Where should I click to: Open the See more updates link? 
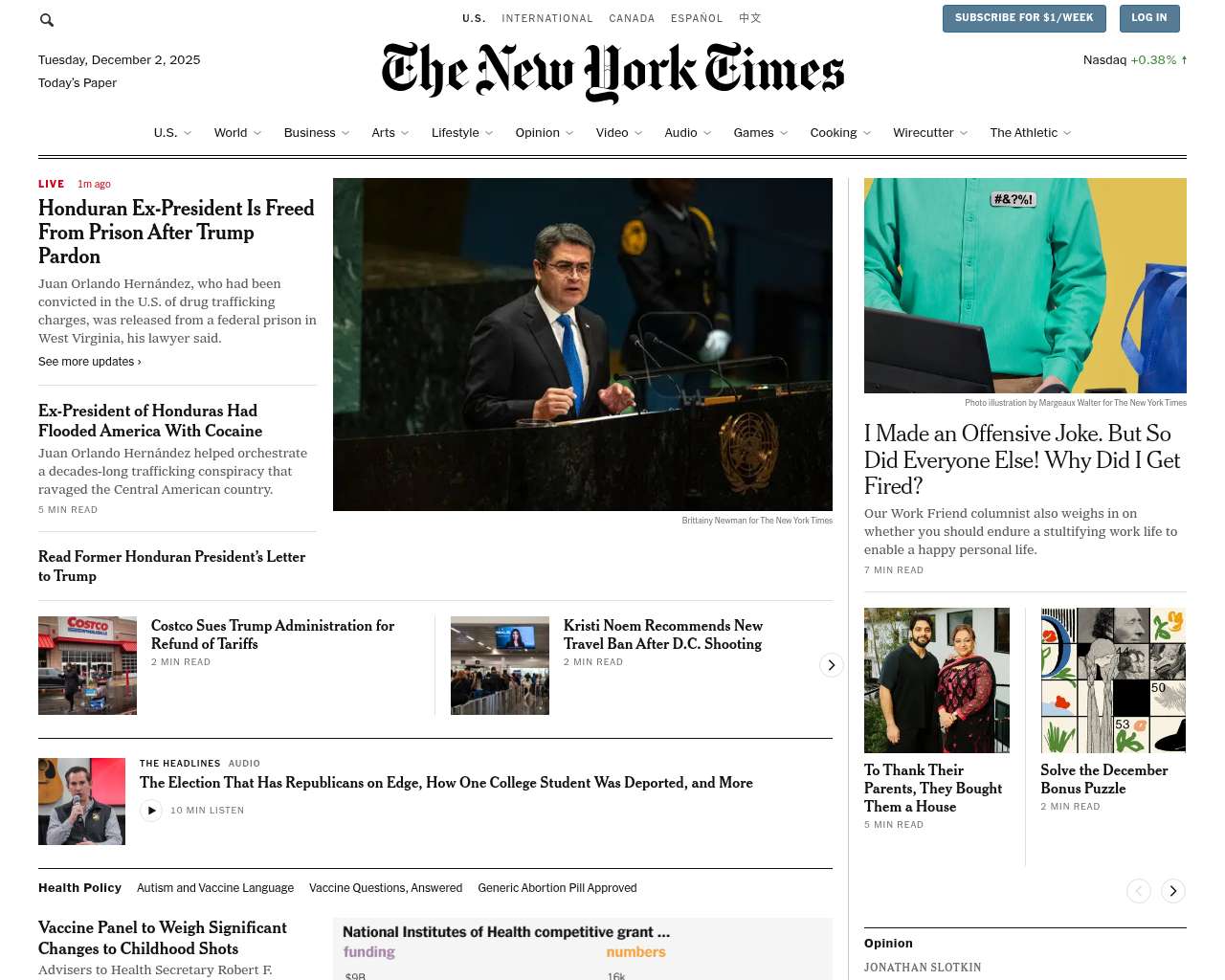coord(90,362)
